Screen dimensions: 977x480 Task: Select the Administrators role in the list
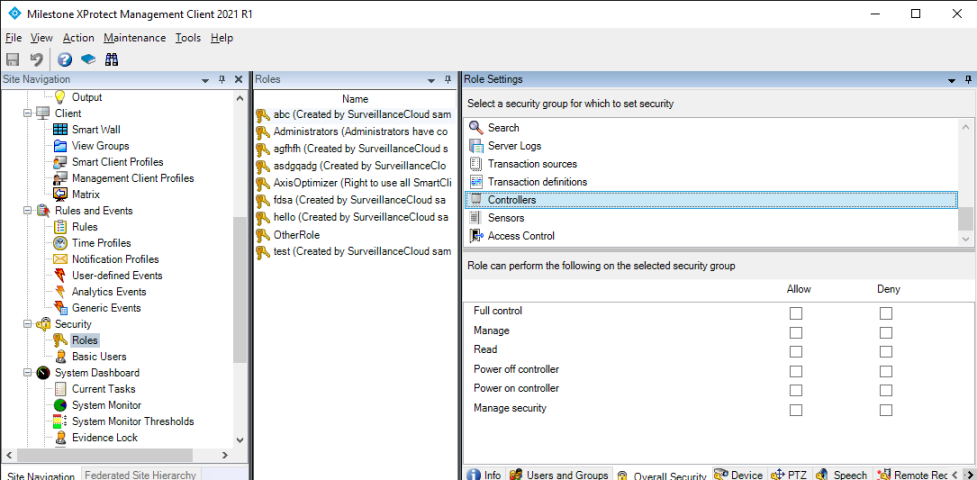[358, 132]
